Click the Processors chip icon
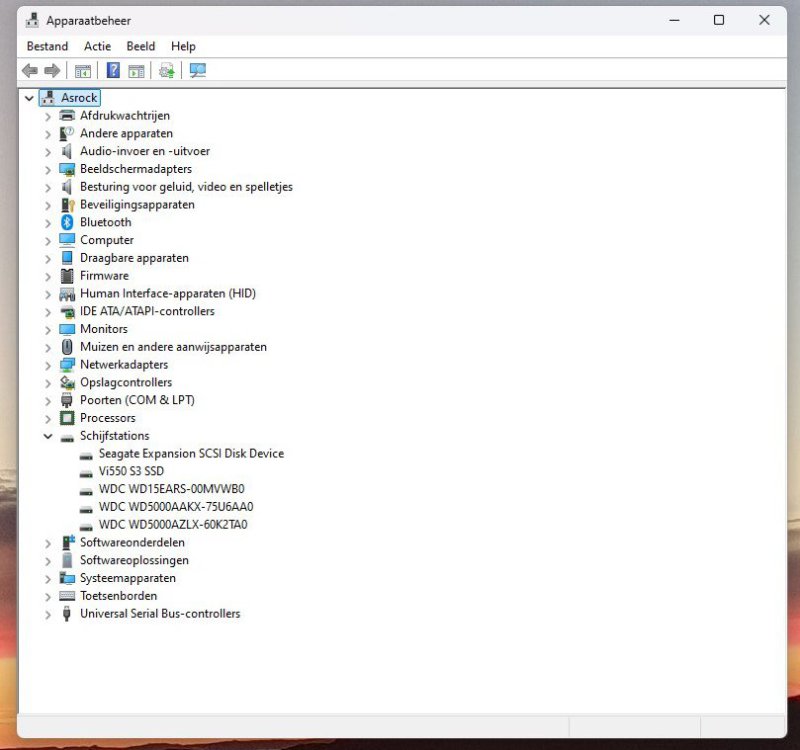 [67, 418]
